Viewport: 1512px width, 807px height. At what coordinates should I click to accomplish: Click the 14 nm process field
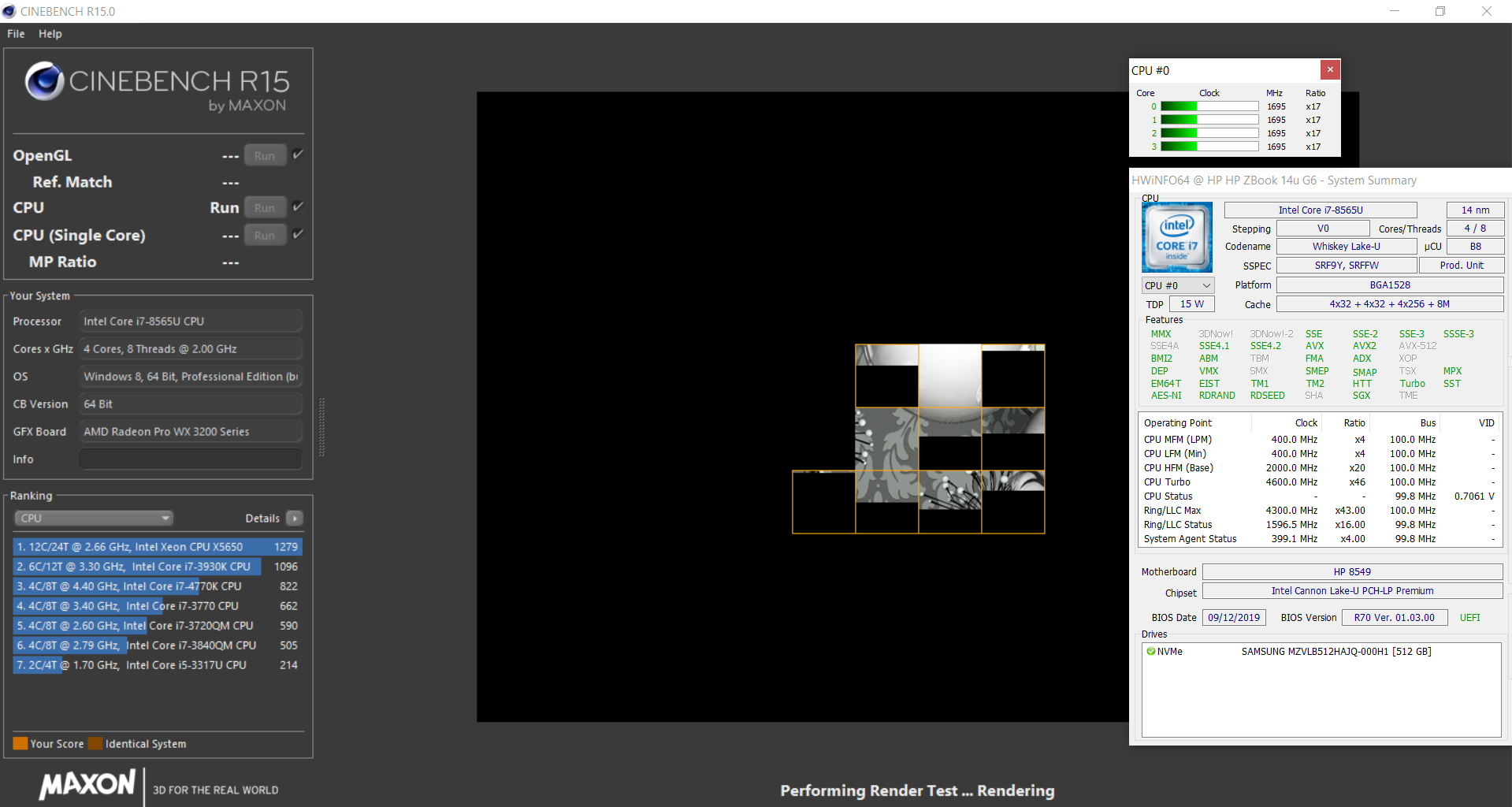coord(1475,210)
